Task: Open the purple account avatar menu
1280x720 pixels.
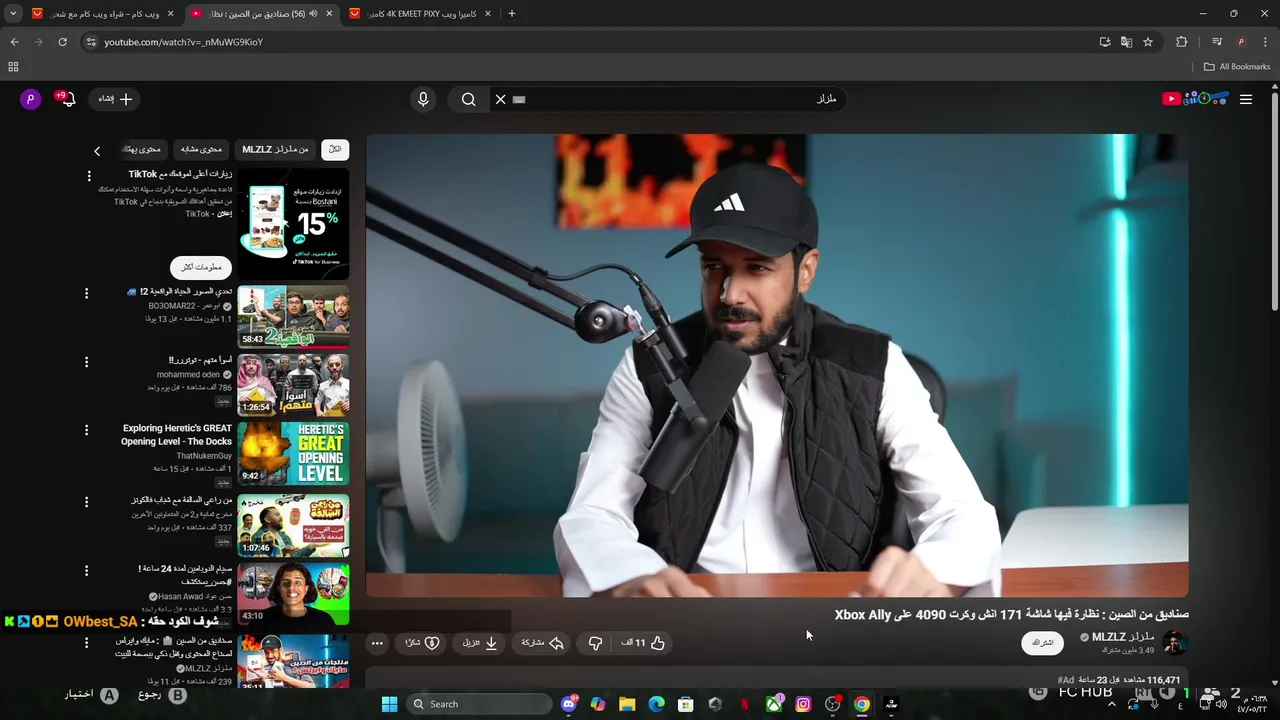Action: tap(30, 99)
